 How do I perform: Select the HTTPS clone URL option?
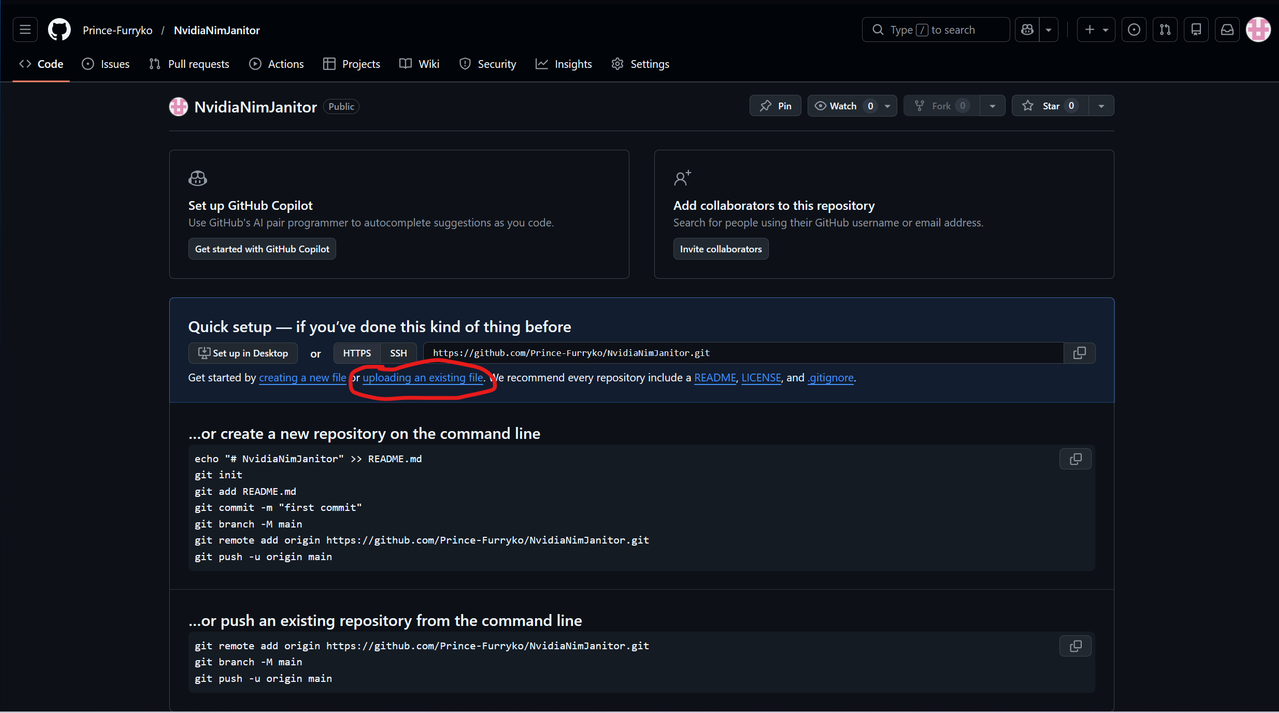(x=357, y=353)
